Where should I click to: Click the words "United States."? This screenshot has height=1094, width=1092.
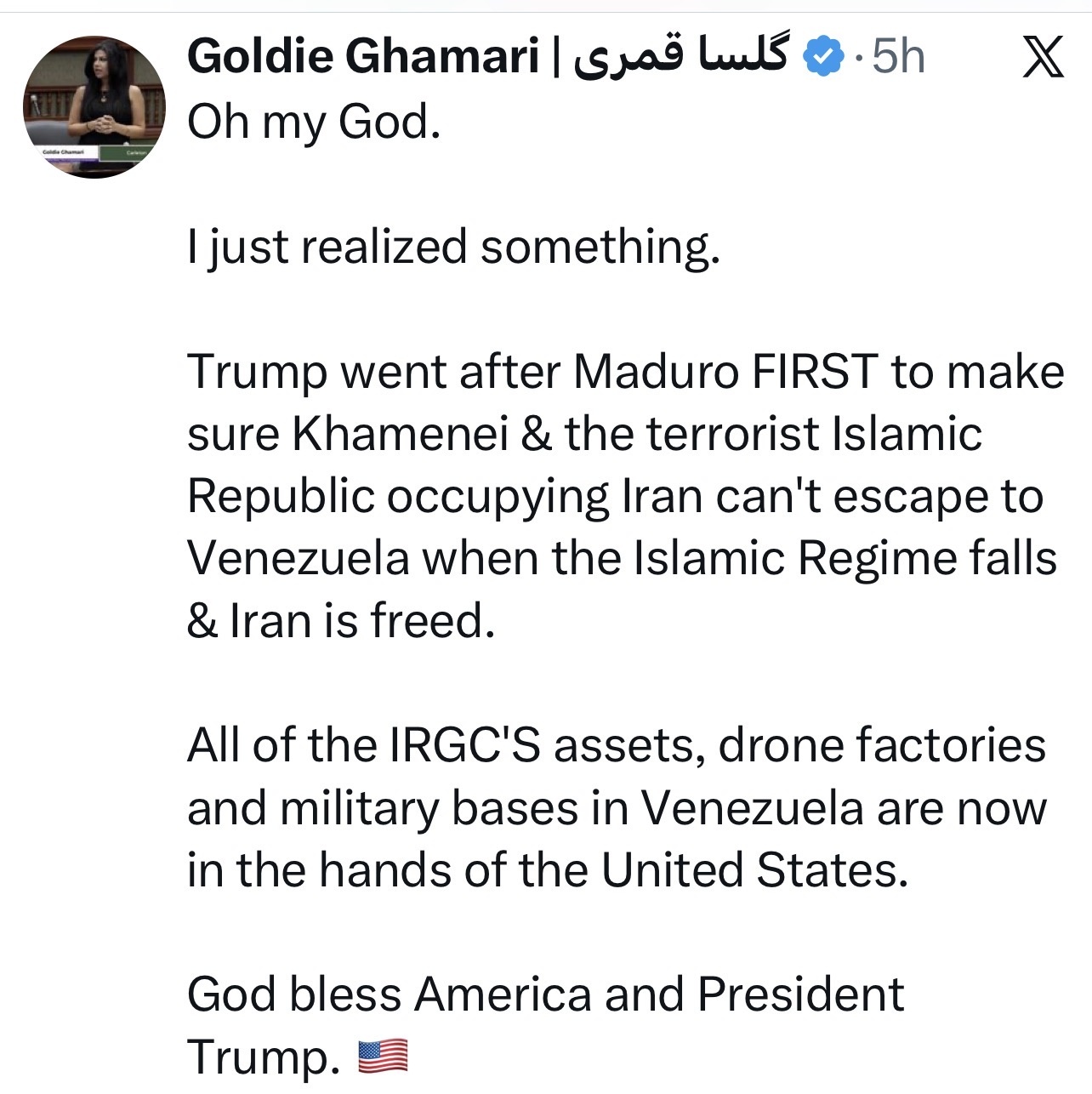[754, 870]
